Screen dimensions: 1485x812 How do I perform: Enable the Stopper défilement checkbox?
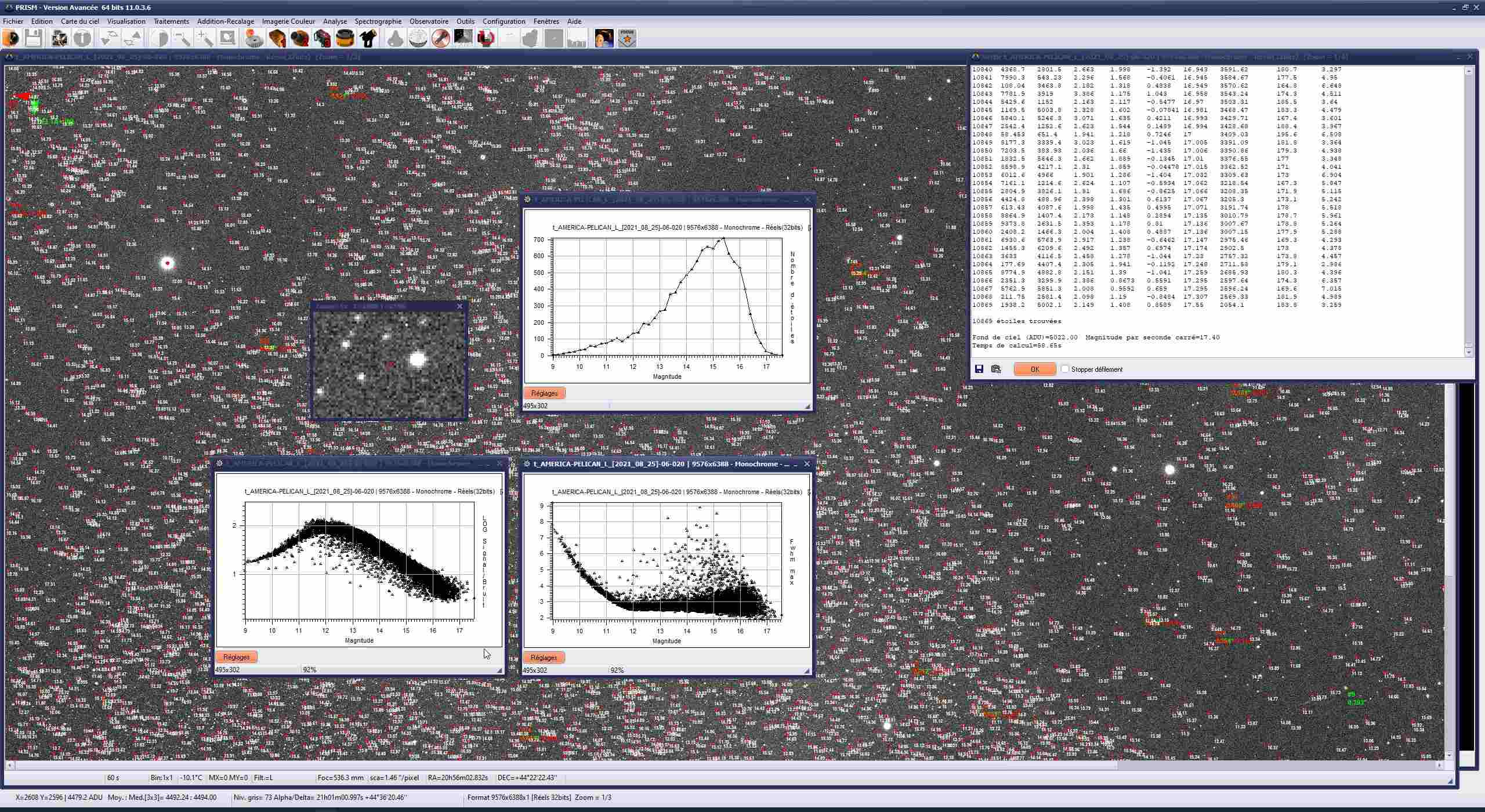coord(1065,369)
